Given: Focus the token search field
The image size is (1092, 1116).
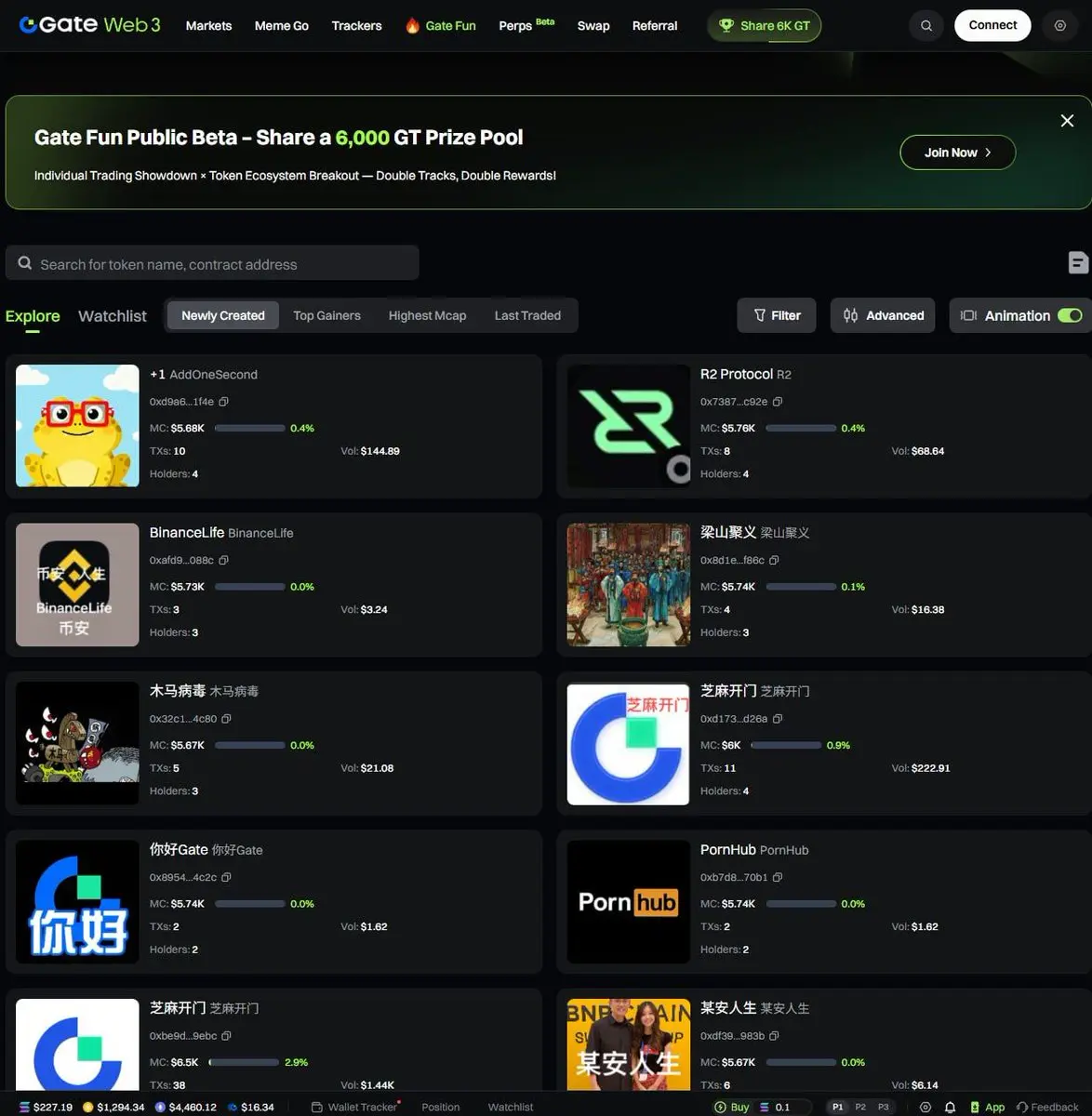Looking at the screenshot, I should (212, 263).
